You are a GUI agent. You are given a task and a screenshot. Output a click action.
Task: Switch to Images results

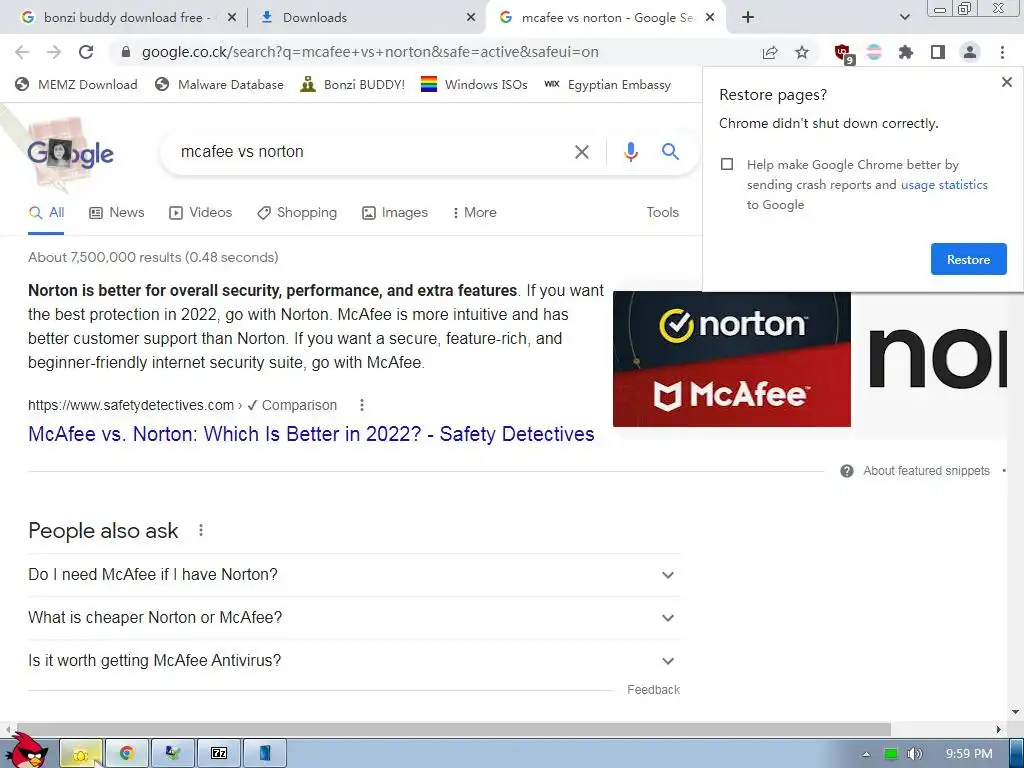395,213
